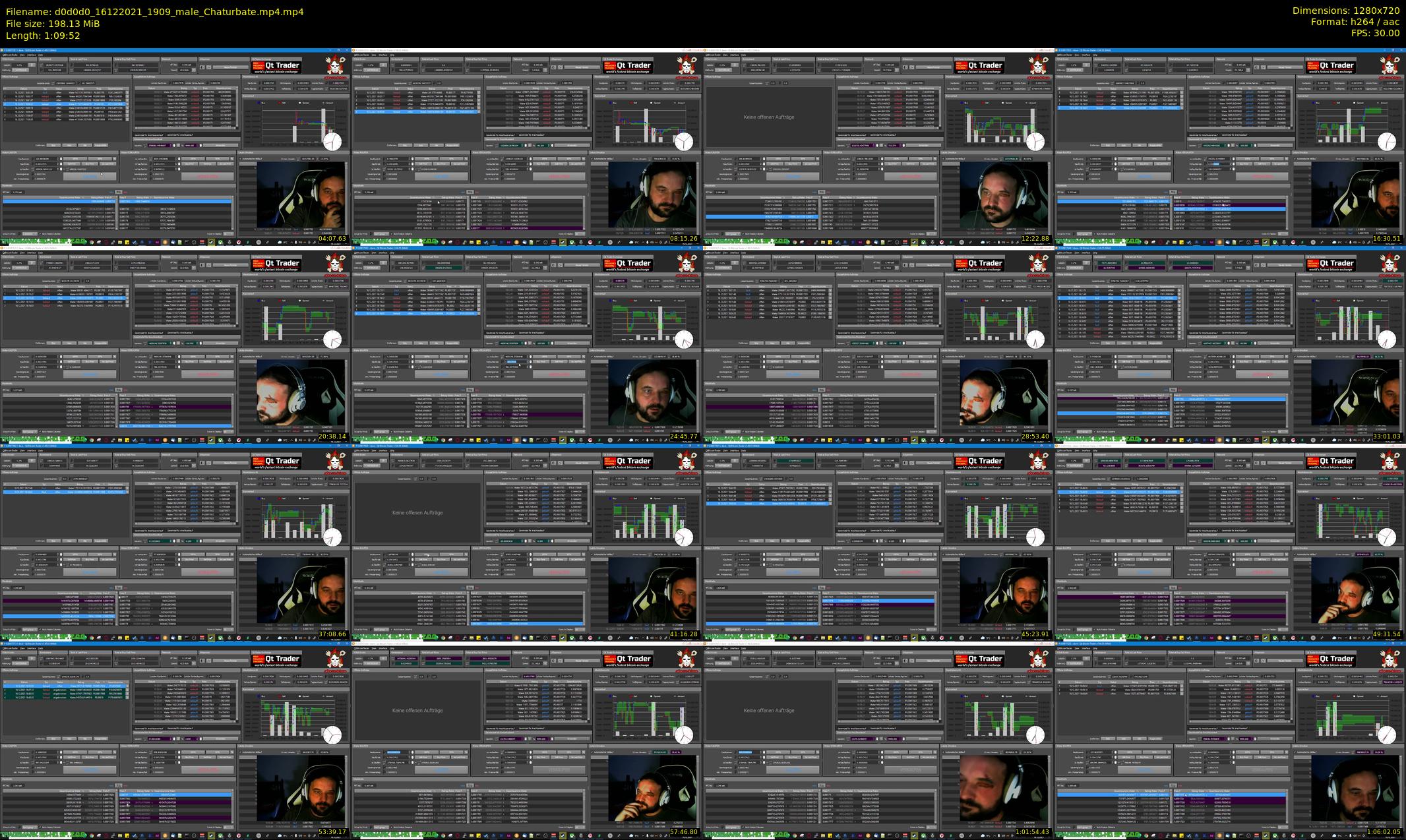Toggle Automatische Hilfe checkbox in the 45:23.91 frame
Image resolution: width=1406 pixels, height=840 pixels.
944,555
